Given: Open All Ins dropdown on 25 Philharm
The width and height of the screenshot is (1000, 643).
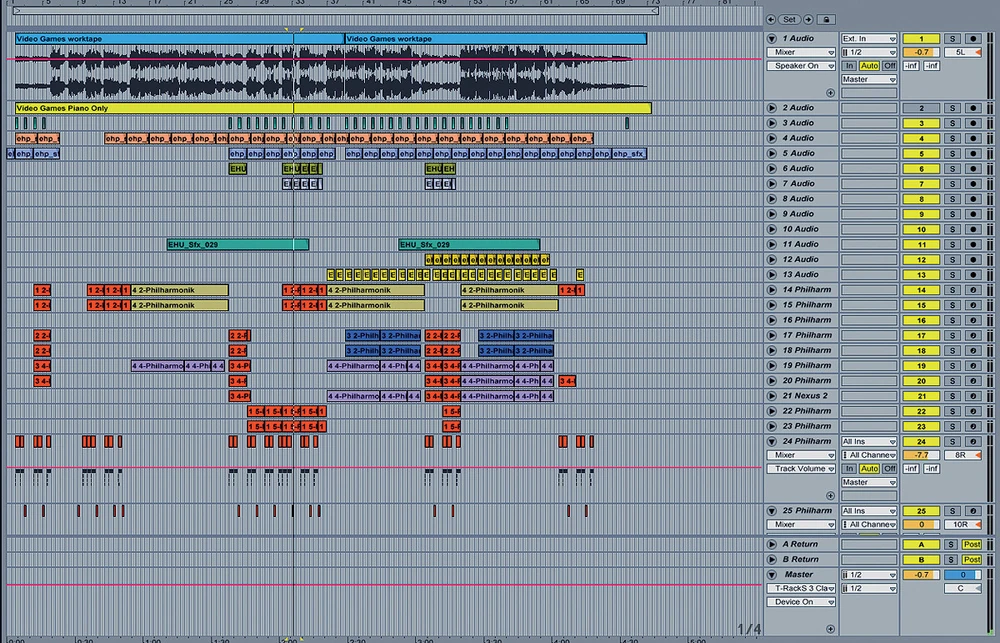Looking at the screenshot, I should tap(869, 511).
